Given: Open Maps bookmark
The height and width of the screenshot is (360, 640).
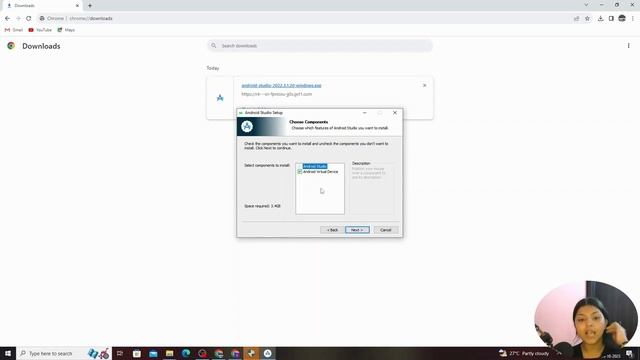Looking at the screenshot, I should click(66, 30).
